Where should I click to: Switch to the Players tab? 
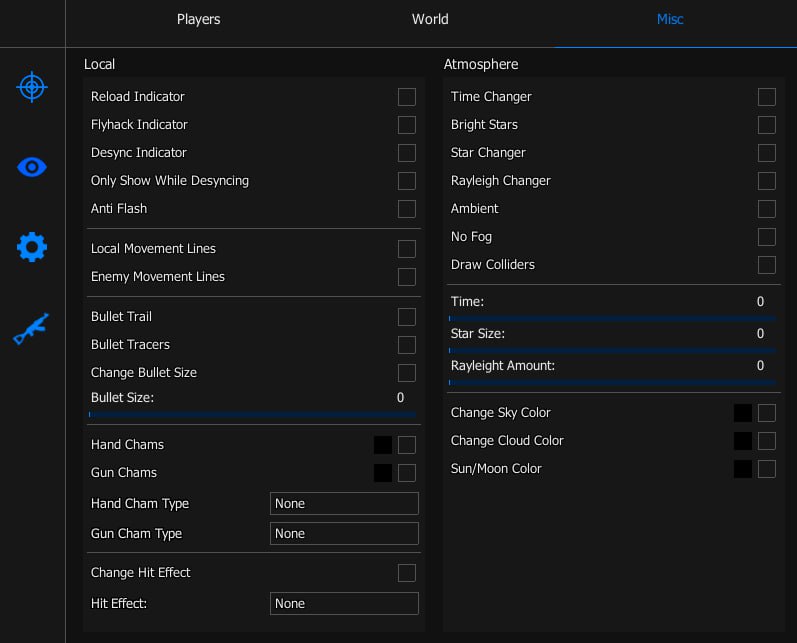pos(198,19)
